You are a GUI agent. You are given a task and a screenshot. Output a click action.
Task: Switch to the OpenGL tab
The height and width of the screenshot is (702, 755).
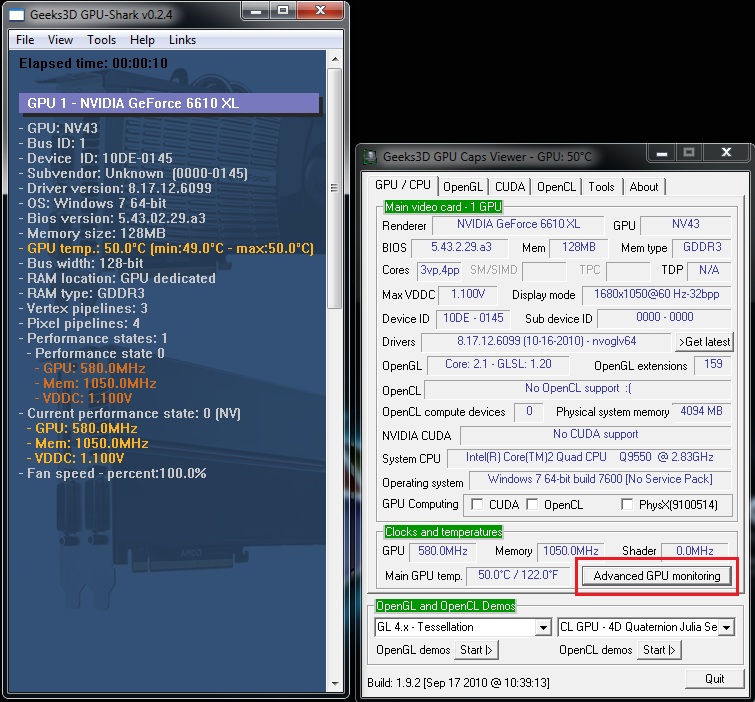463,187
